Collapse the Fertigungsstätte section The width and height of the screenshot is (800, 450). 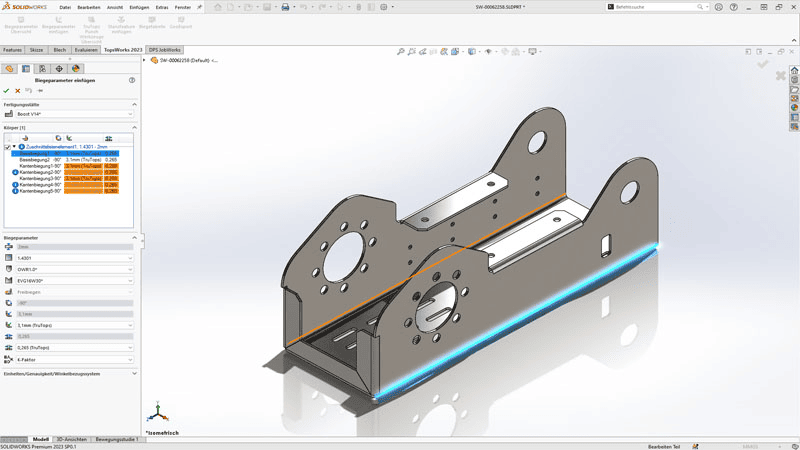[134, 103]
